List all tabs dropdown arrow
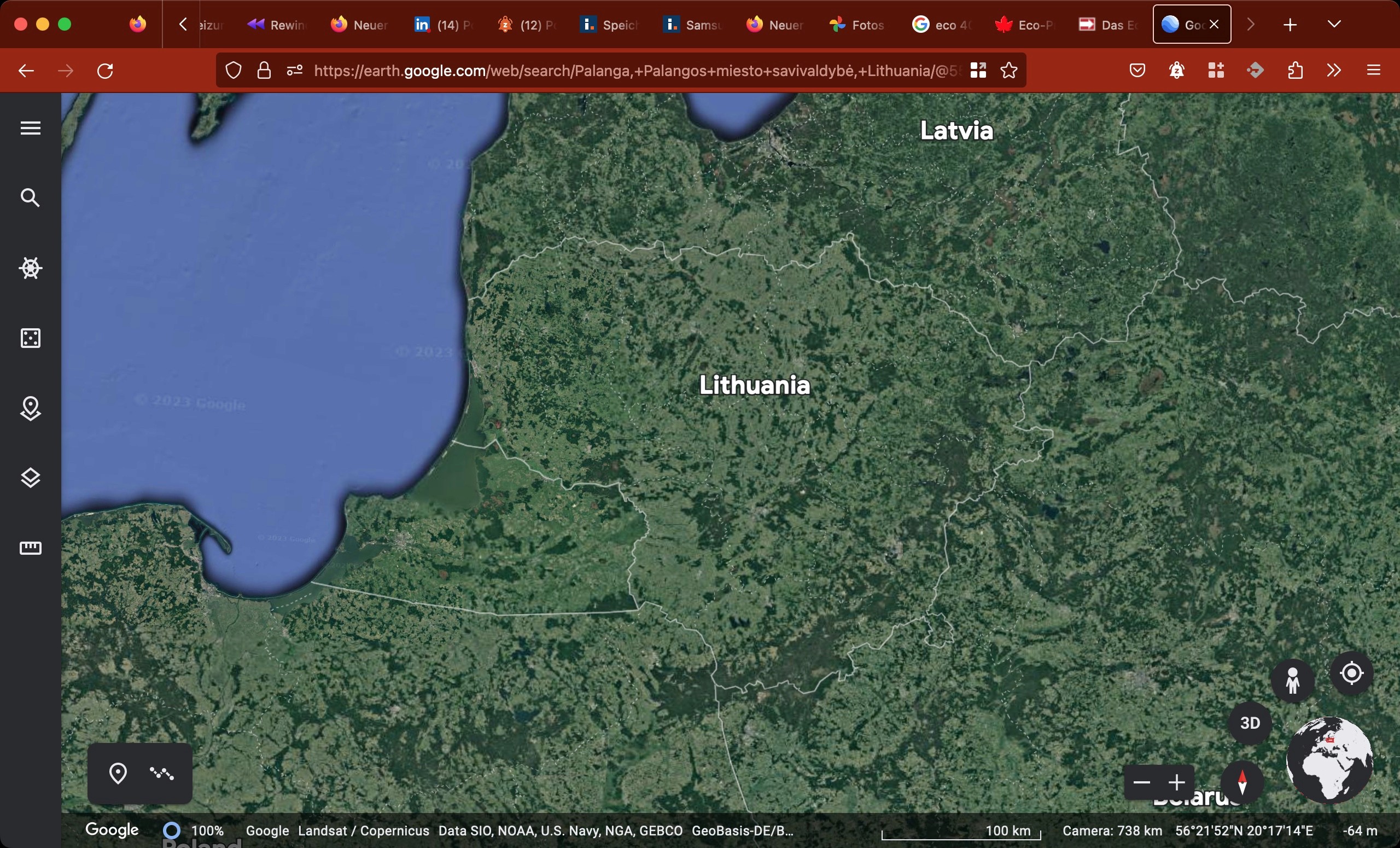The image size is (1400, 848). pyautogui.click(x=1335, y=25)
